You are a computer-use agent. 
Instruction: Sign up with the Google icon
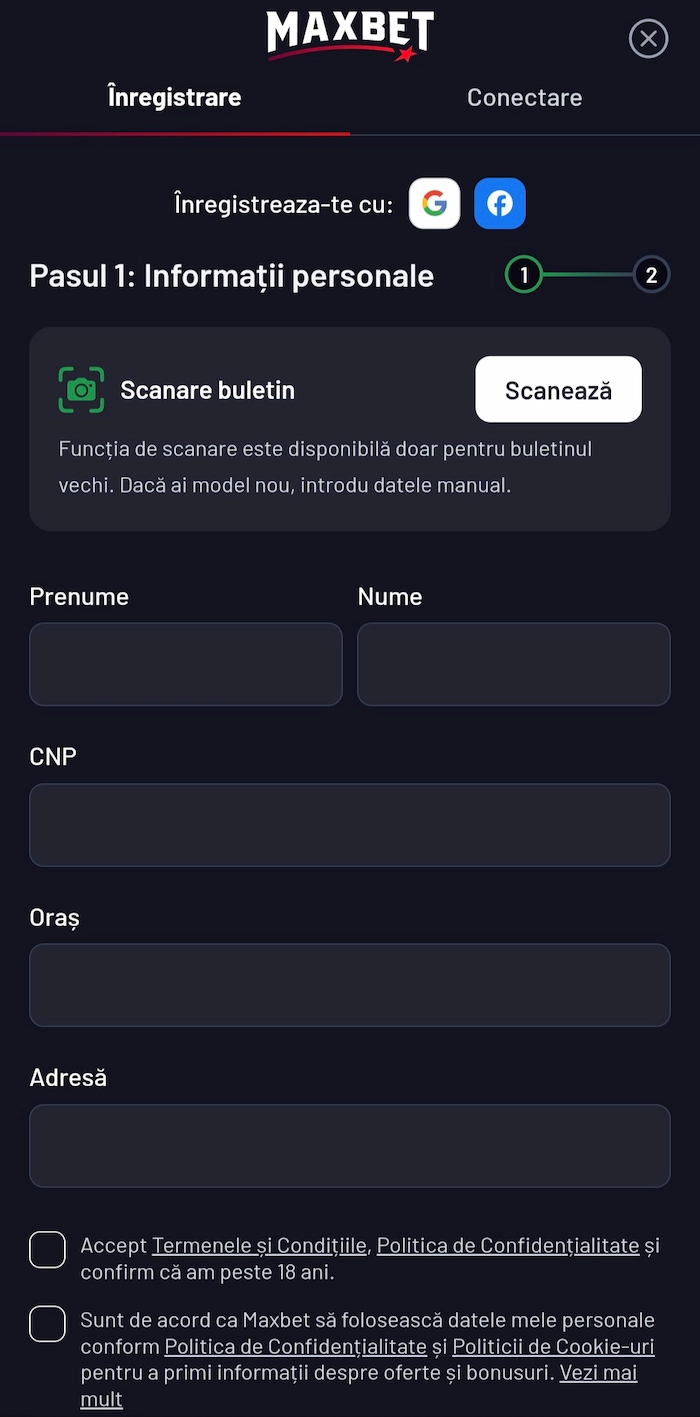[434, 203]
